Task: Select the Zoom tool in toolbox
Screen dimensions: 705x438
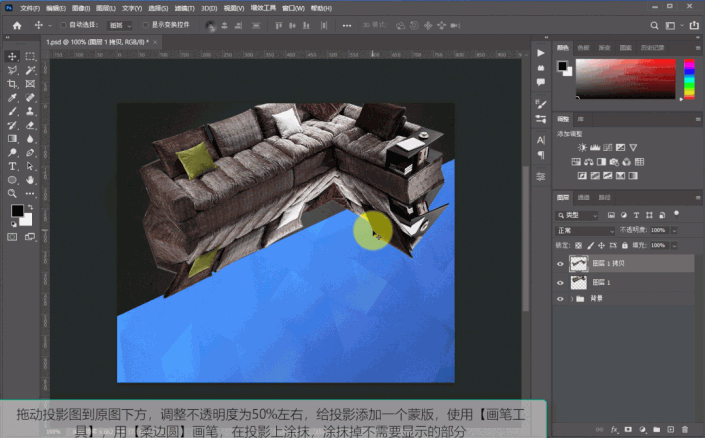Action: pos(12,194)
